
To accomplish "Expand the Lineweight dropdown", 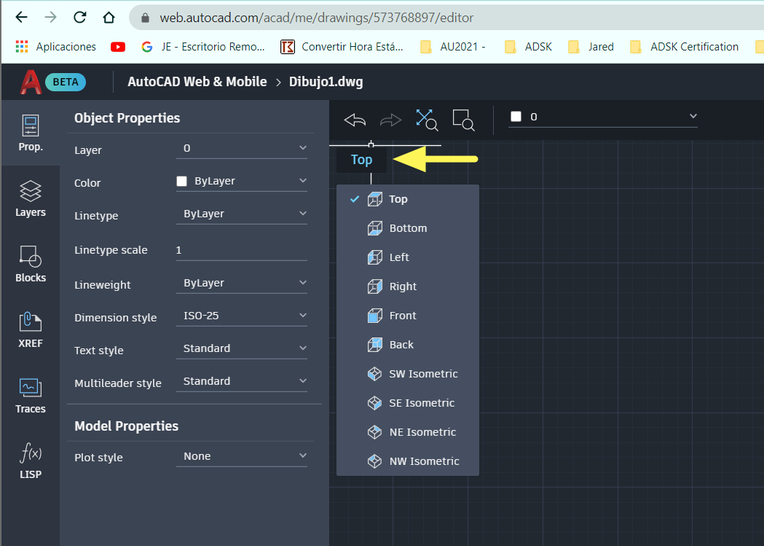I will pos(242,283).
